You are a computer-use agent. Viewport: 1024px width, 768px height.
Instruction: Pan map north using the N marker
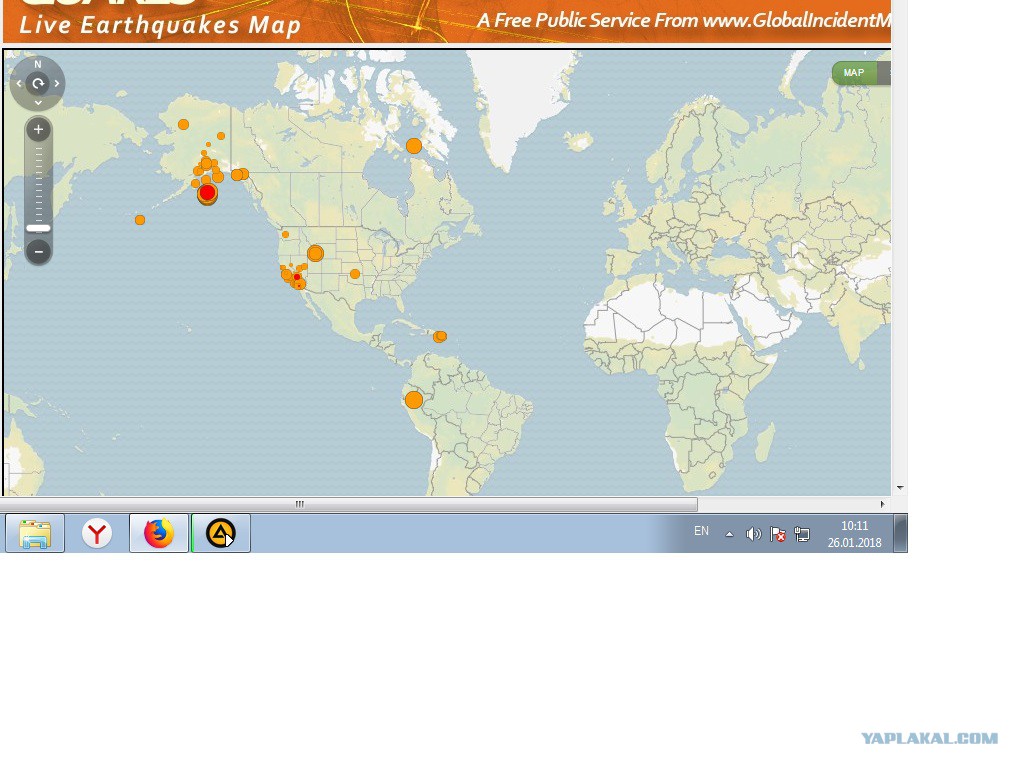(38, 64)
